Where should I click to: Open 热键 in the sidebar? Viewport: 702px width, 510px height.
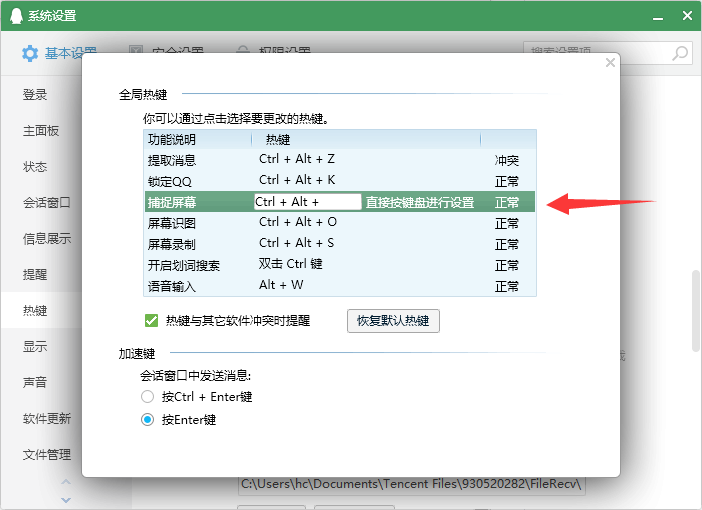point(41,310)
